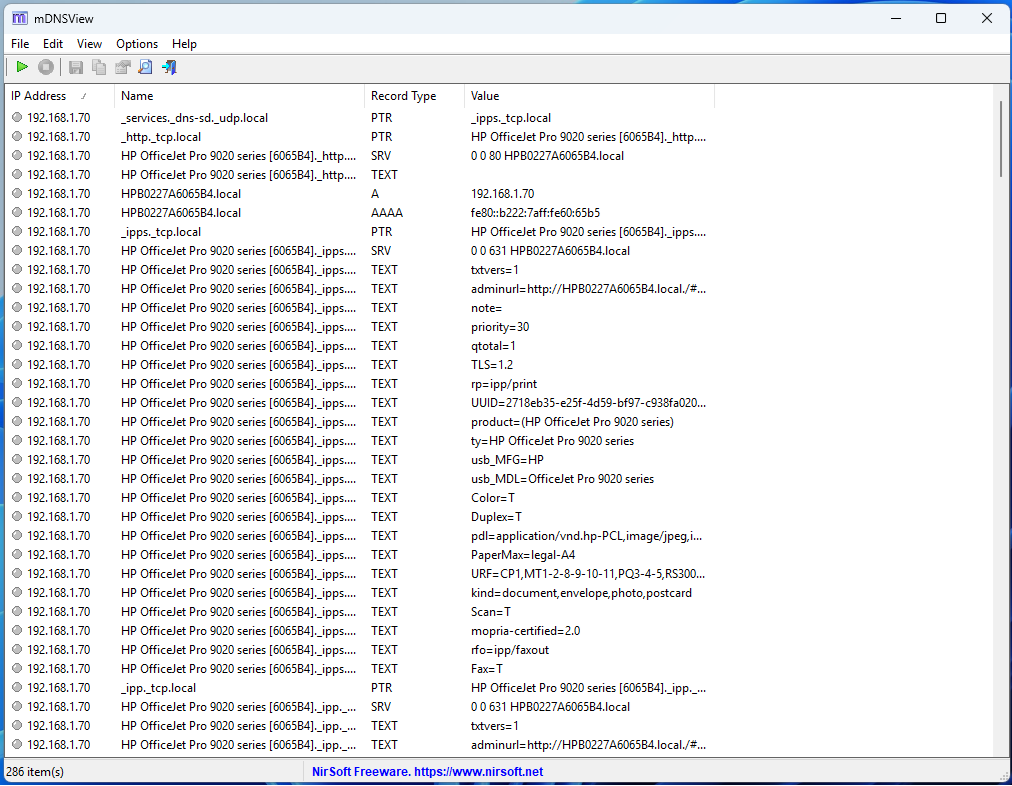Viewport: 1012px width, 786px height.
Task: Select the value PaperMax=legal-A4
Action: point(523,555)
